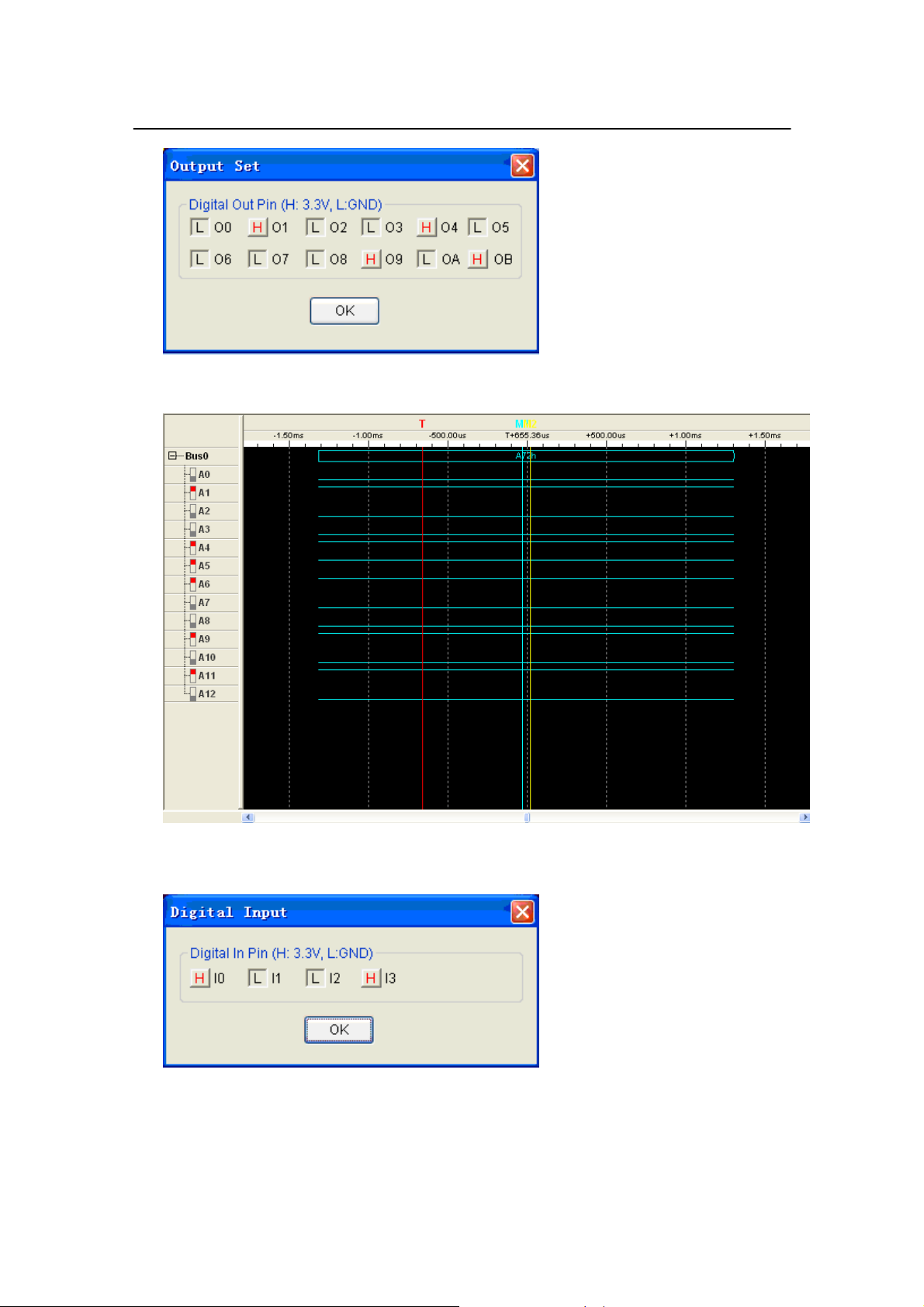Toggle output pin O3 level button
This screenshot has height=1307, width=924.
371,227
